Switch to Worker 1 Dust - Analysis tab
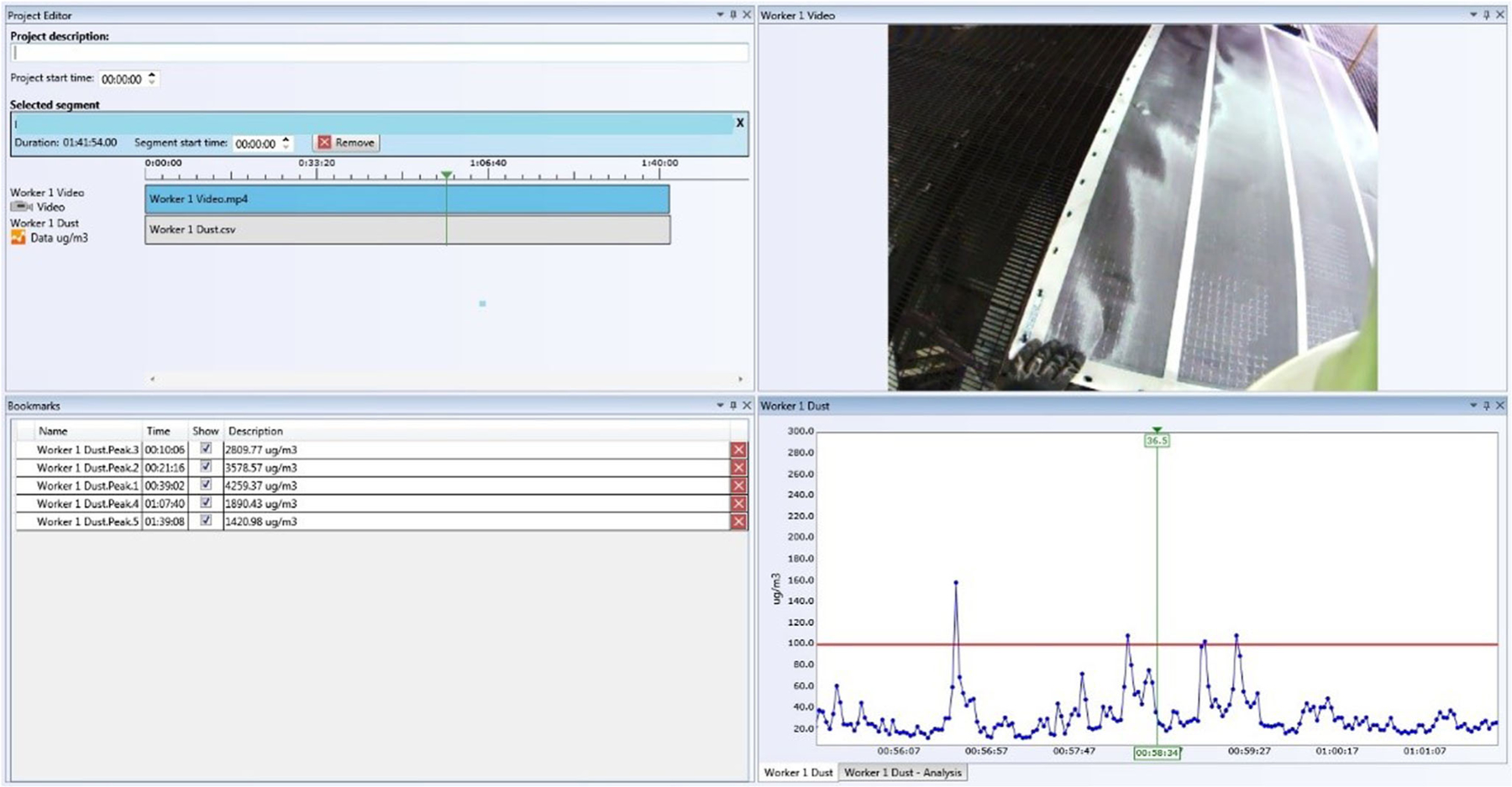 902,773
